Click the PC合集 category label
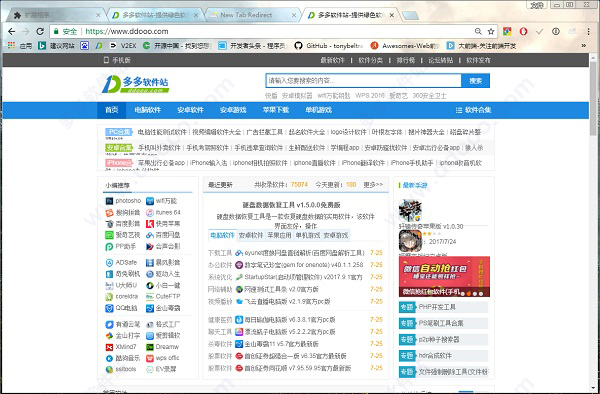The width and height of the screenshot is (600, 394). 119,132
